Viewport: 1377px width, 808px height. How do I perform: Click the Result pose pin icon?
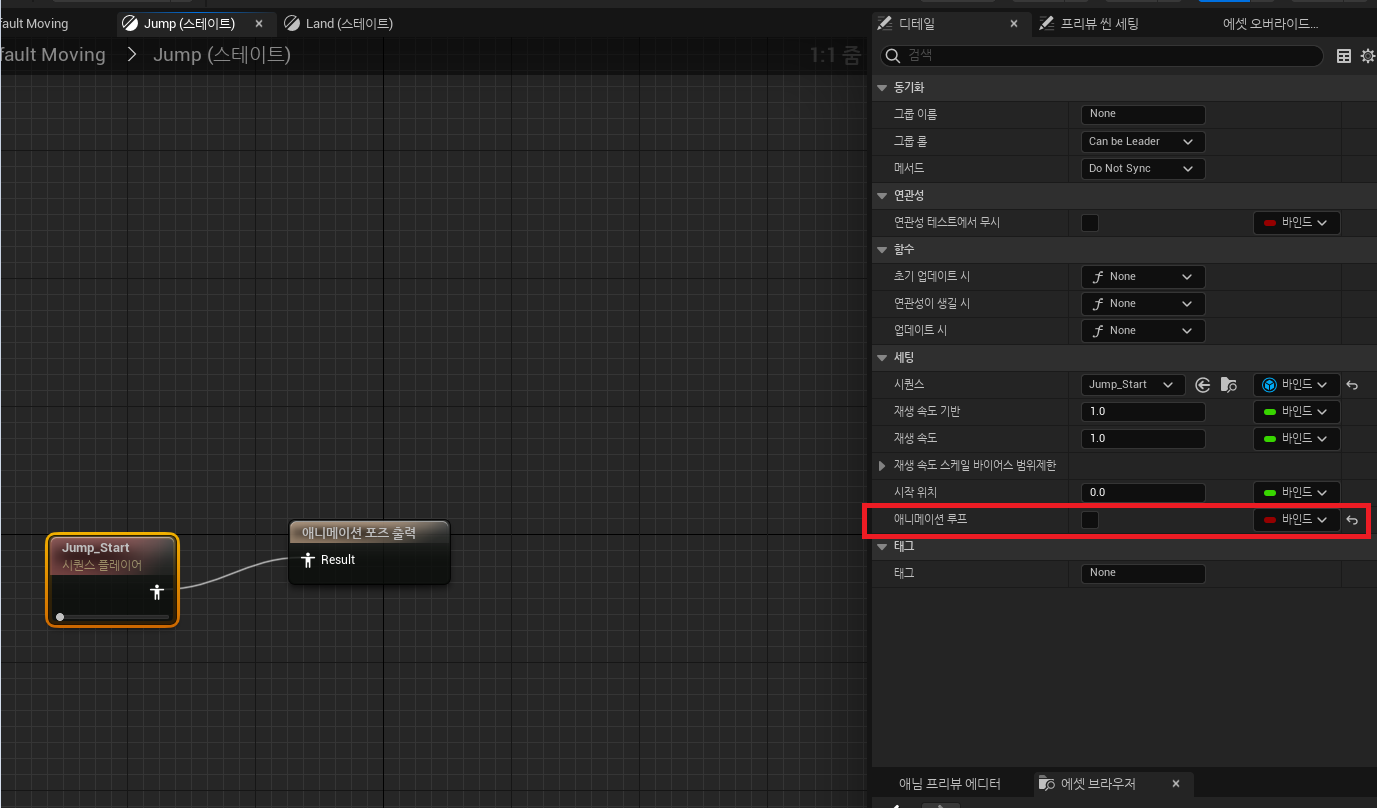click(308, 560)
